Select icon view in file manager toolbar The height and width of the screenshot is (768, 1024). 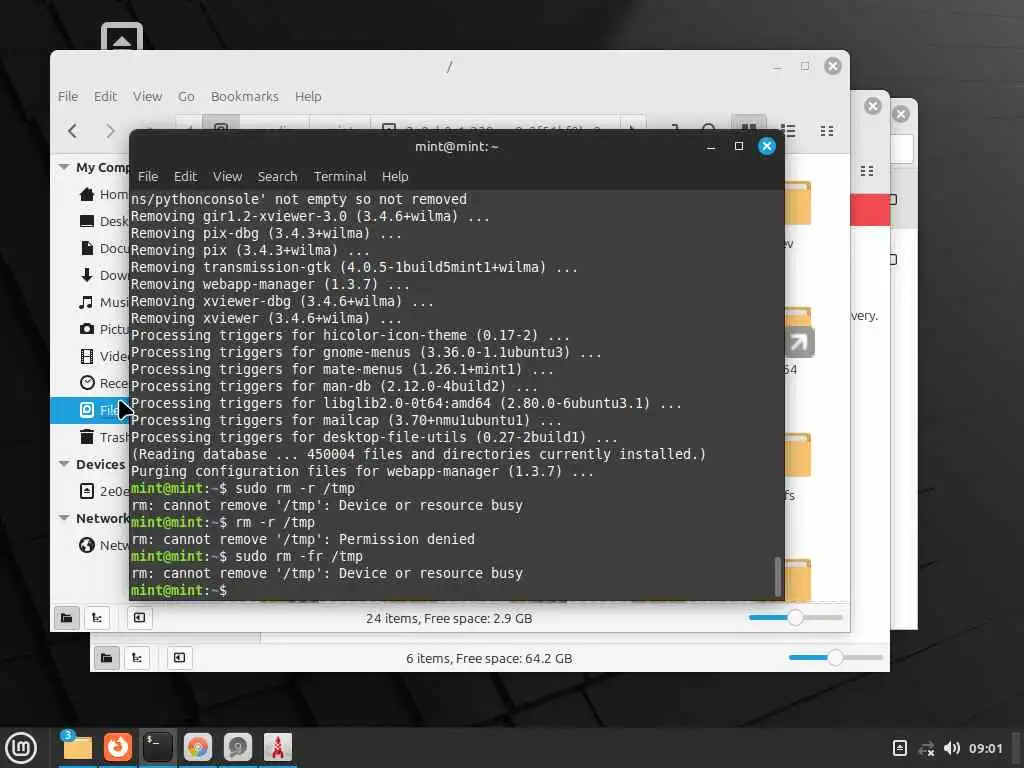coord(748,129)
